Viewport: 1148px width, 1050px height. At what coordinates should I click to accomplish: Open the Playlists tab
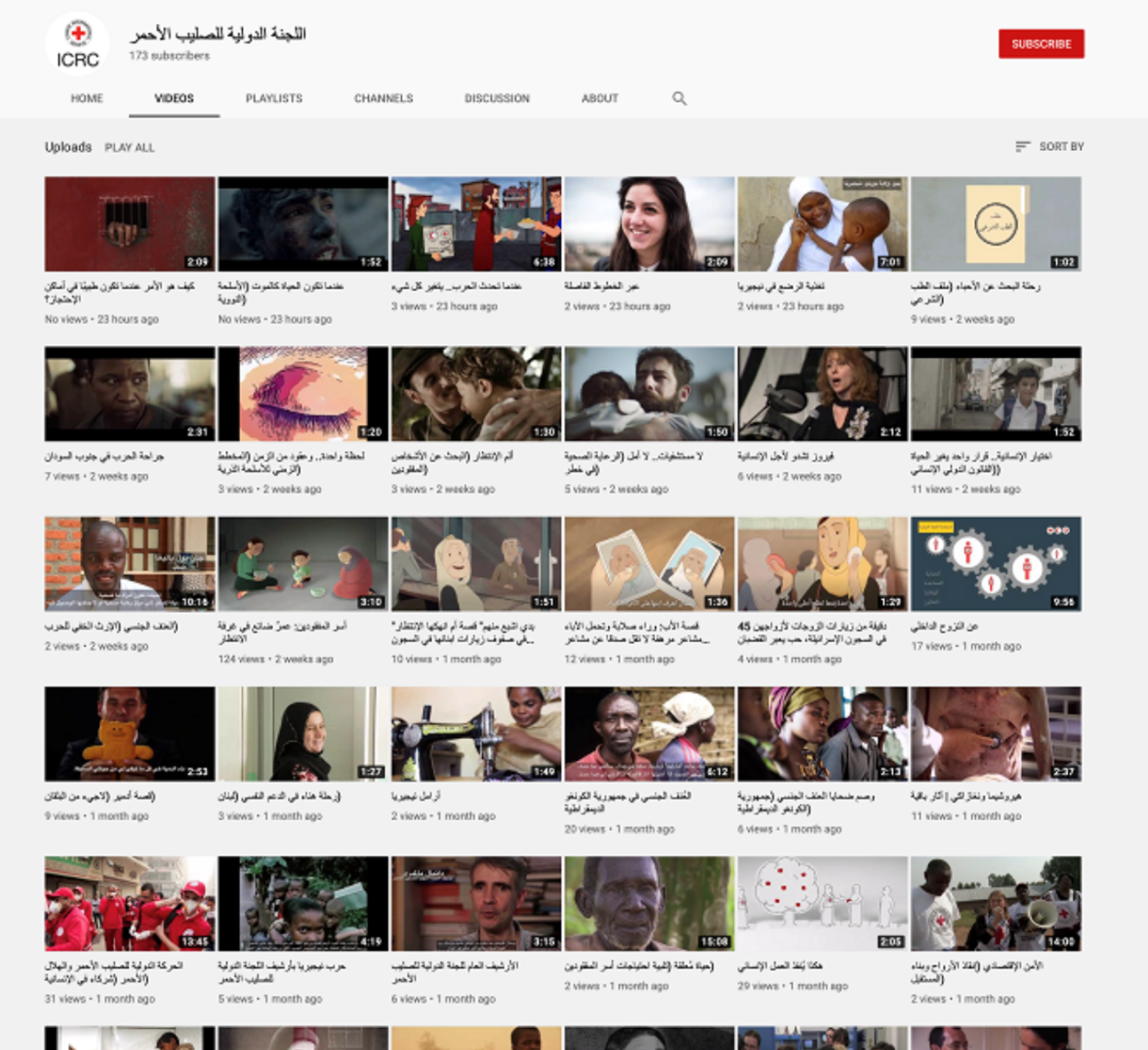pyautogui.click(x=274, y=98)
